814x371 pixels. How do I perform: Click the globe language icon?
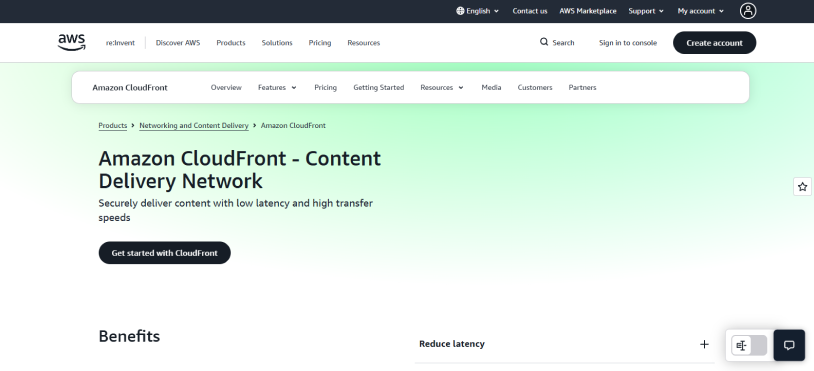tap(460, 11)
